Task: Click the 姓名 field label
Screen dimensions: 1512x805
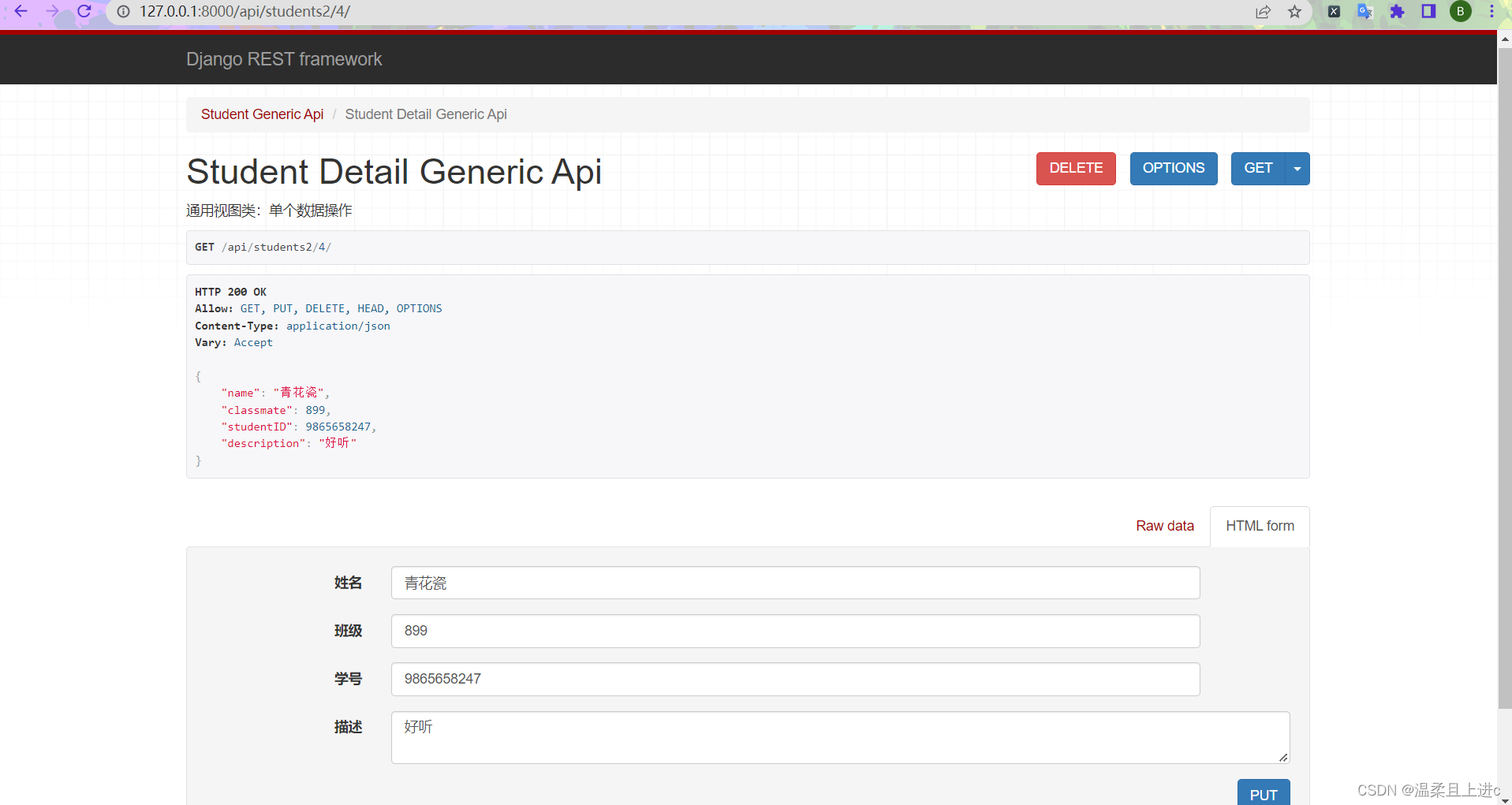Action: (x=348, y=583)
